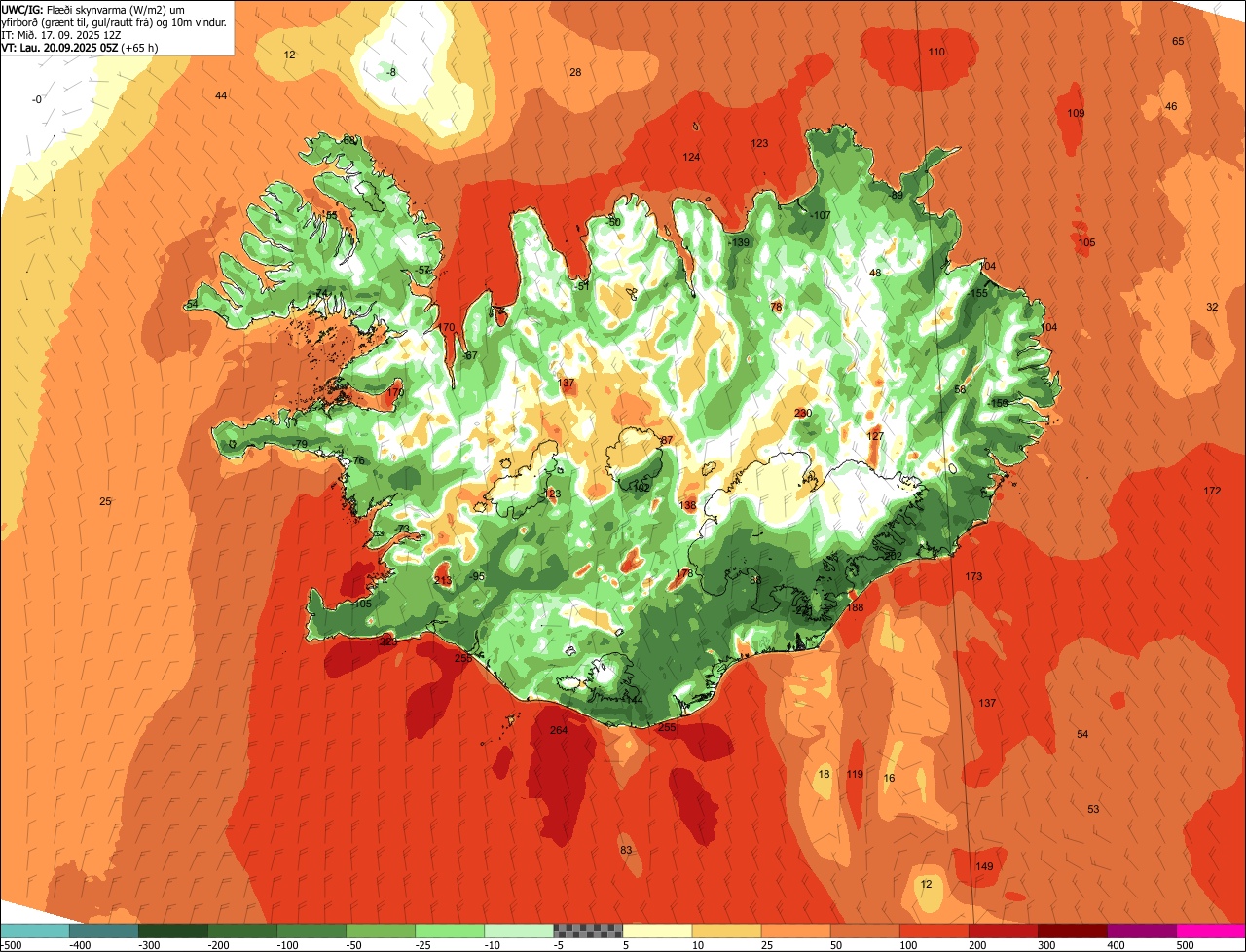Click the value 127 on the map
This screenshot has height=952, width=1246.
coord(875,436)
